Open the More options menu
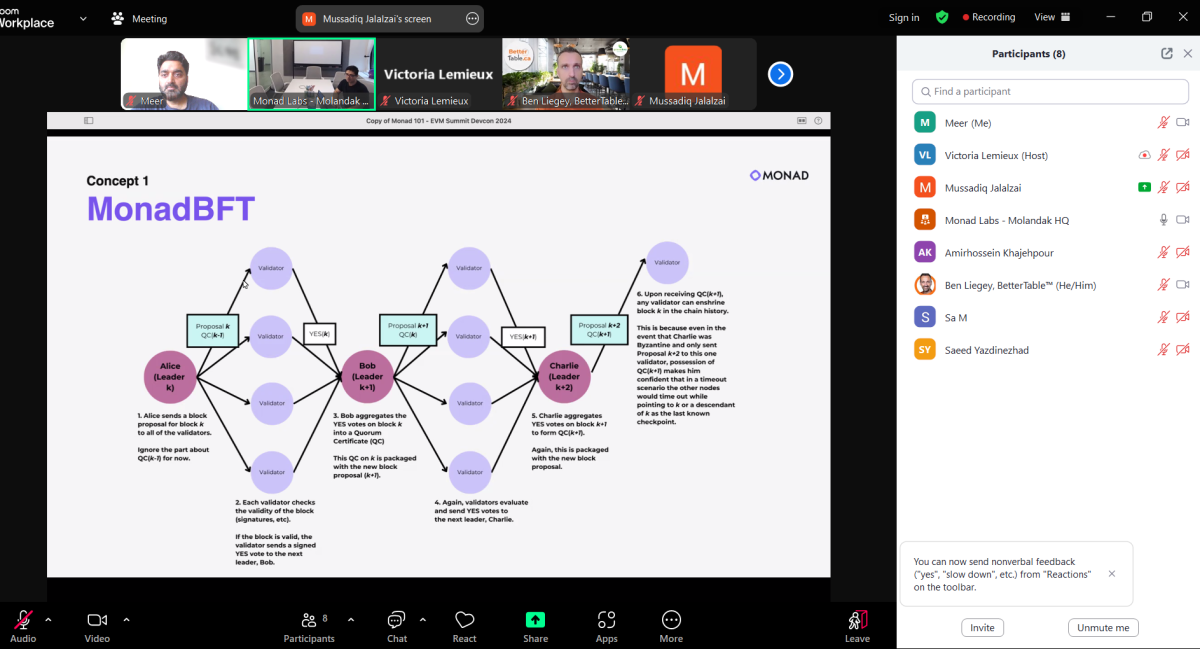This screenshot has height=649, width=1200. tap(671, 625)
